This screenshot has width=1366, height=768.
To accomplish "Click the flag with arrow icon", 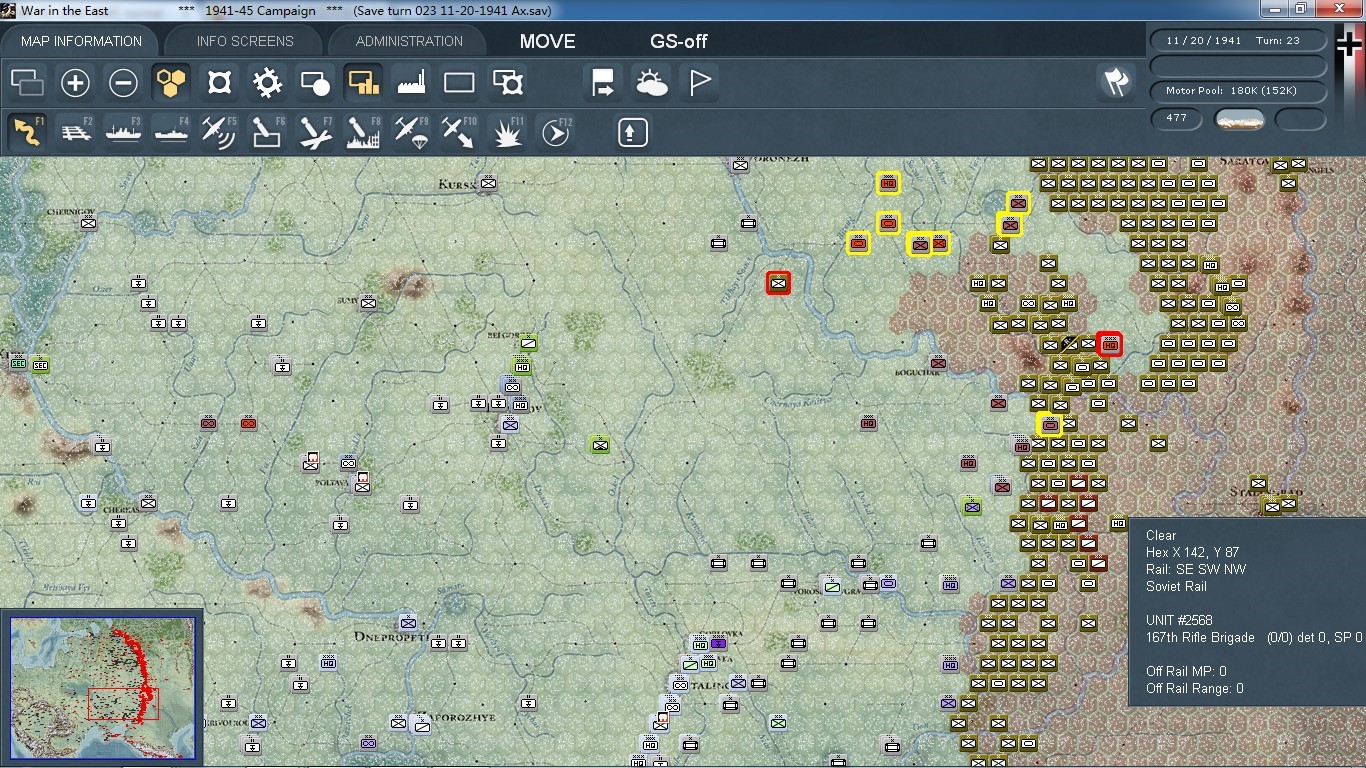I will (x=603, y=83).
